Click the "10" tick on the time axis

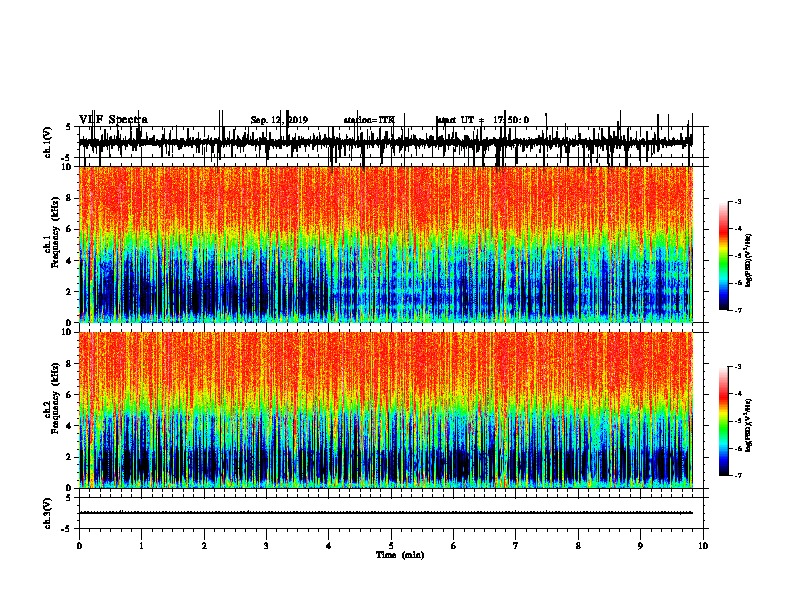coord(703,546)
